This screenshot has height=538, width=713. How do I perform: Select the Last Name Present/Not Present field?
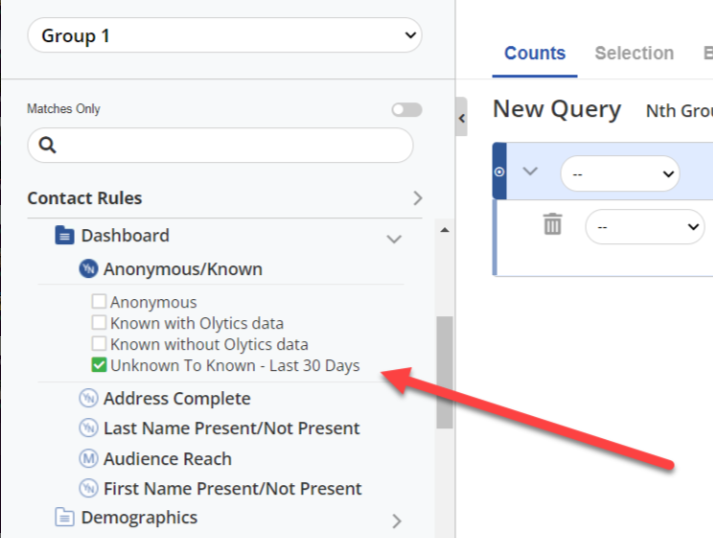tap(231, 429)
